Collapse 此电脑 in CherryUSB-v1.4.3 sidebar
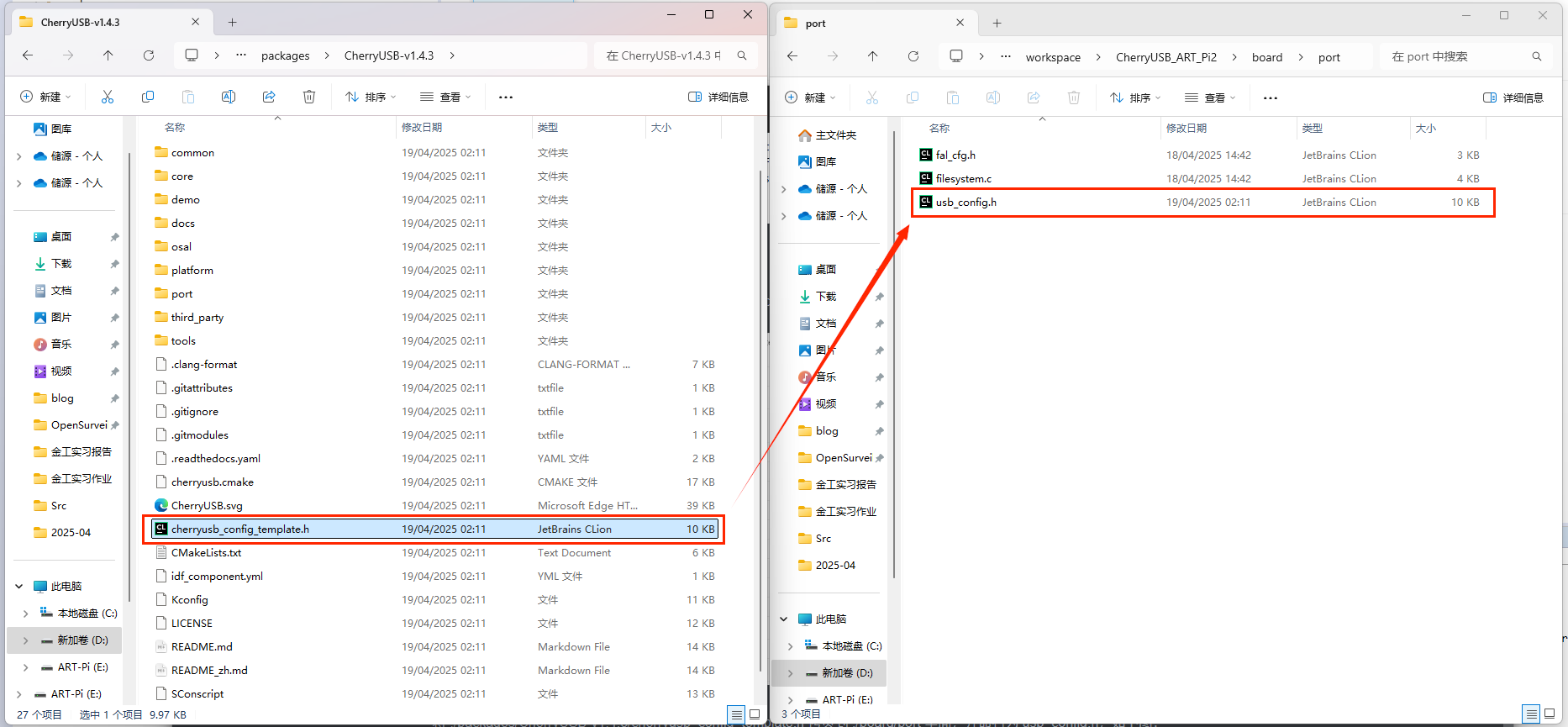Image resolution: width=1568 pixels, height=727 pixels. pyautogui.click(x=19, y=587)
